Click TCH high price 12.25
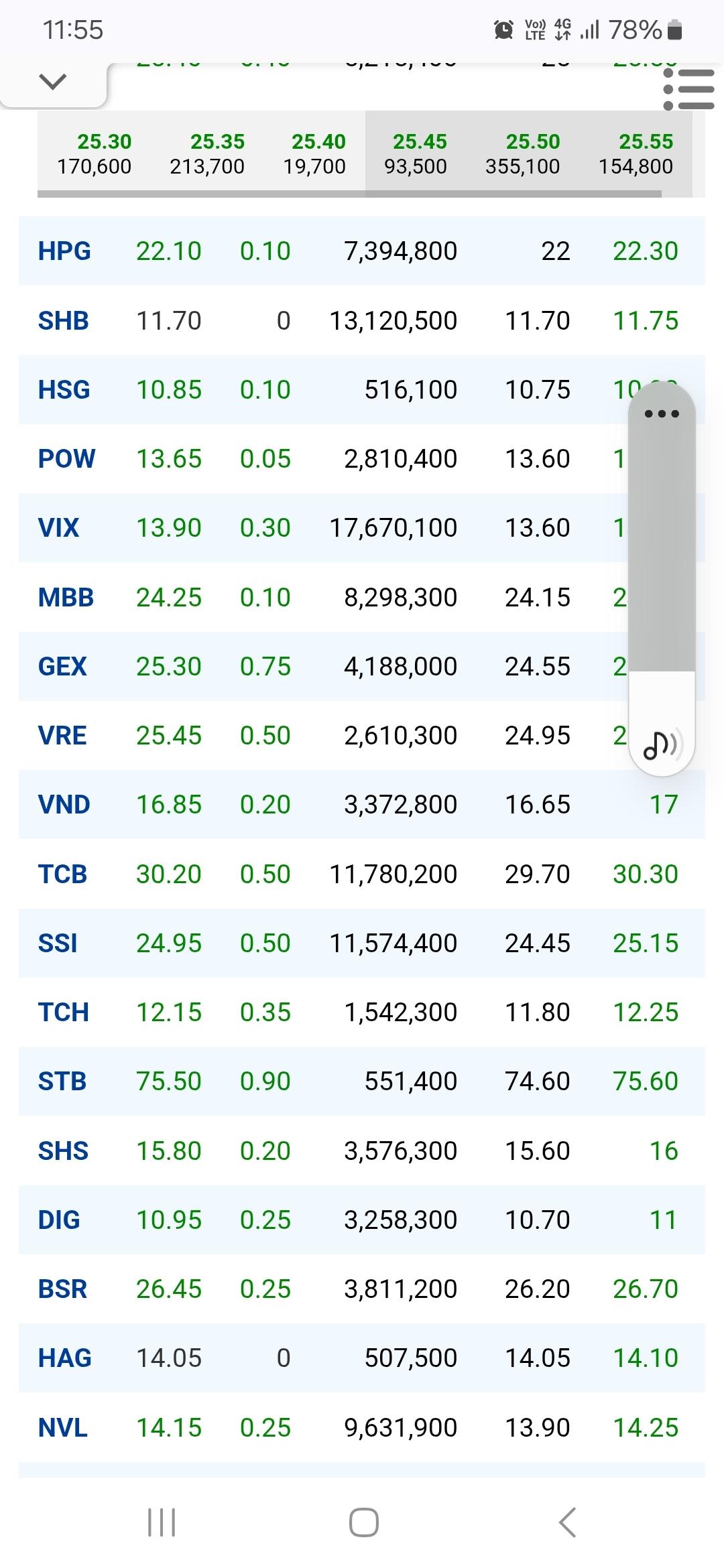 pyautogui.click(x=646, y=1012)
